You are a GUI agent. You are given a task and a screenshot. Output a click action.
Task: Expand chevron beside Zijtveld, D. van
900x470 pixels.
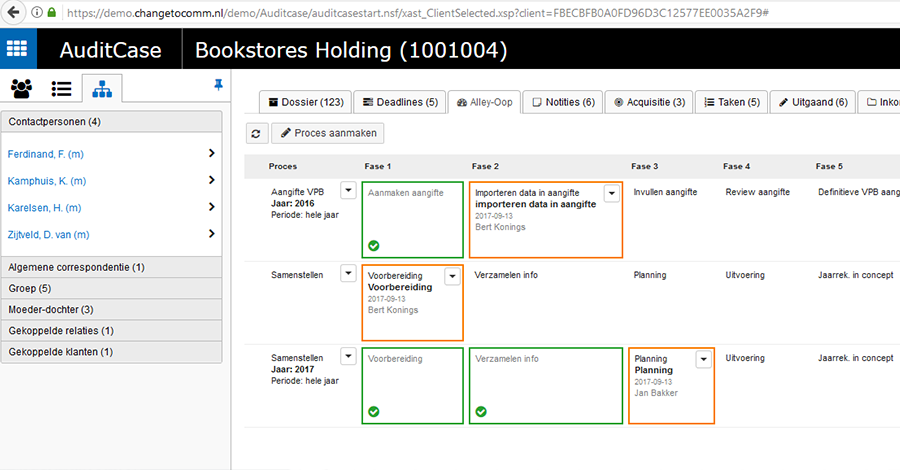[x=211, y=234]
